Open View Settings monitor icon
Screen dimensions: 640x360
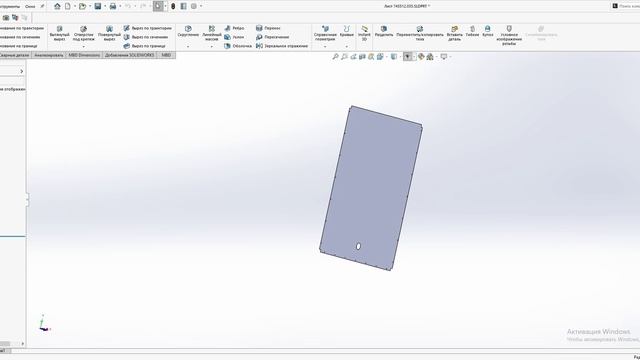pos(444,57)
